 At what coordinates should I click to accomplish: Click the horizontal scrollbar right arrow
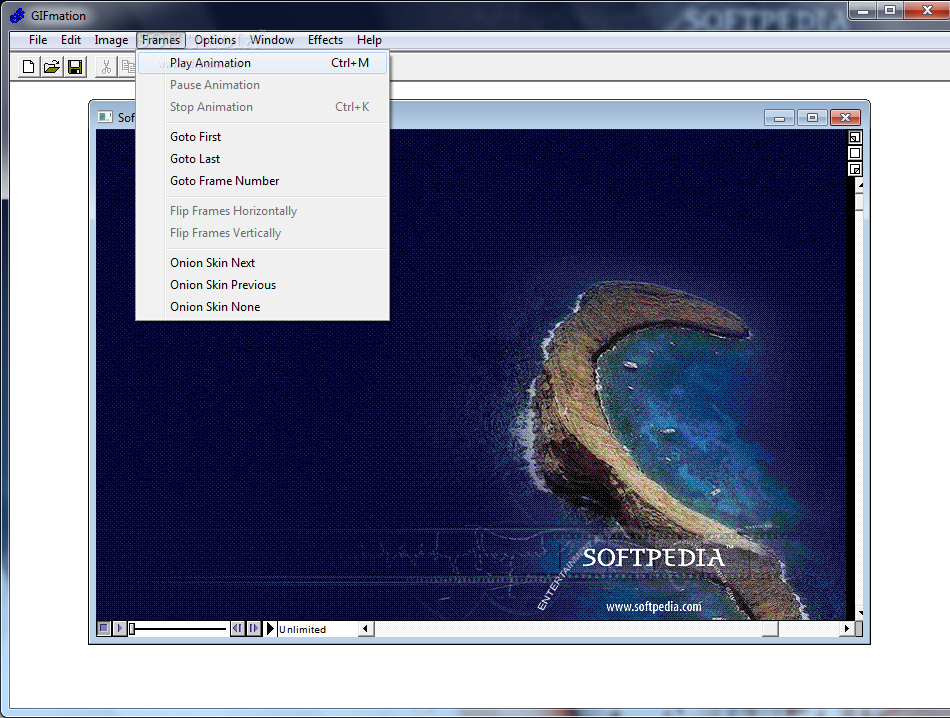click(x=846, y=629)
